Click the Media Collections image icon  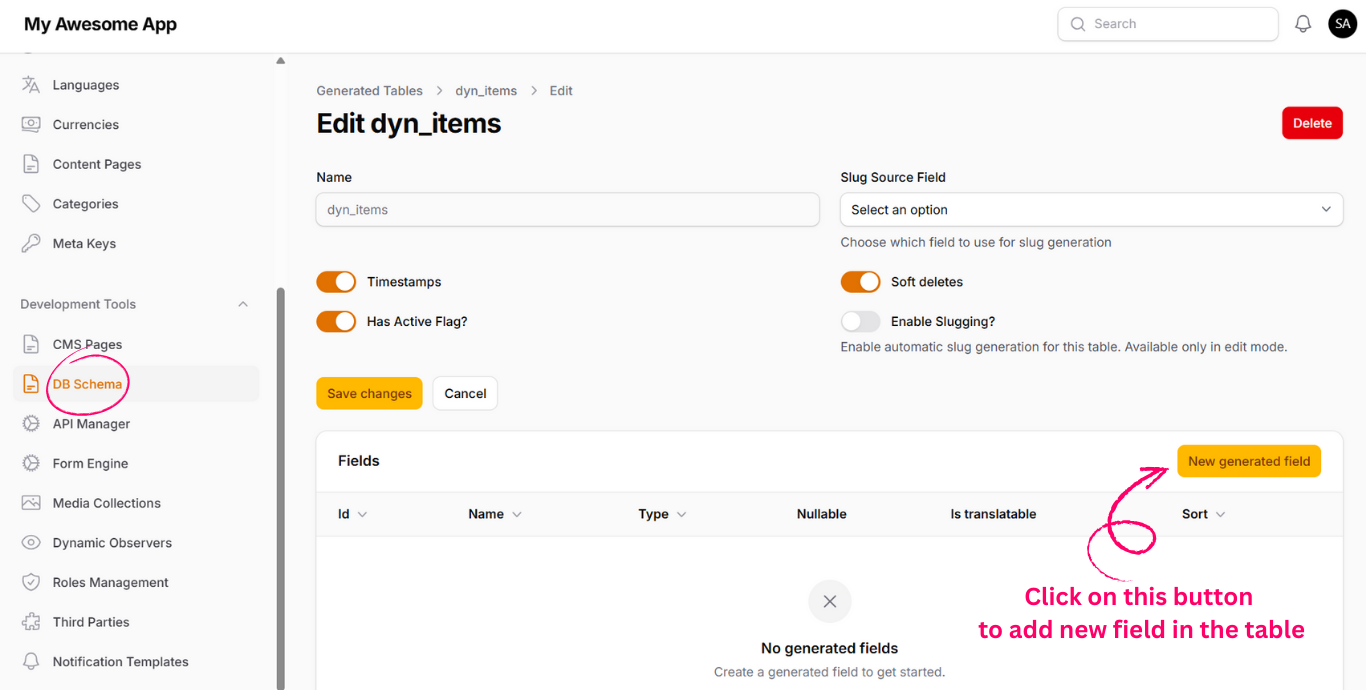[31, 503]
